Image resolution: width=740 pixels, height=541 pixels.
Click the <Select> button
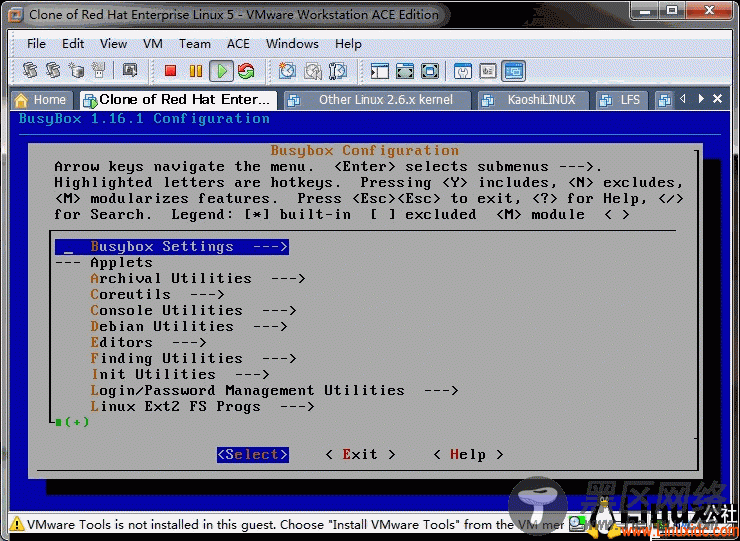click(x=252, y=454)
